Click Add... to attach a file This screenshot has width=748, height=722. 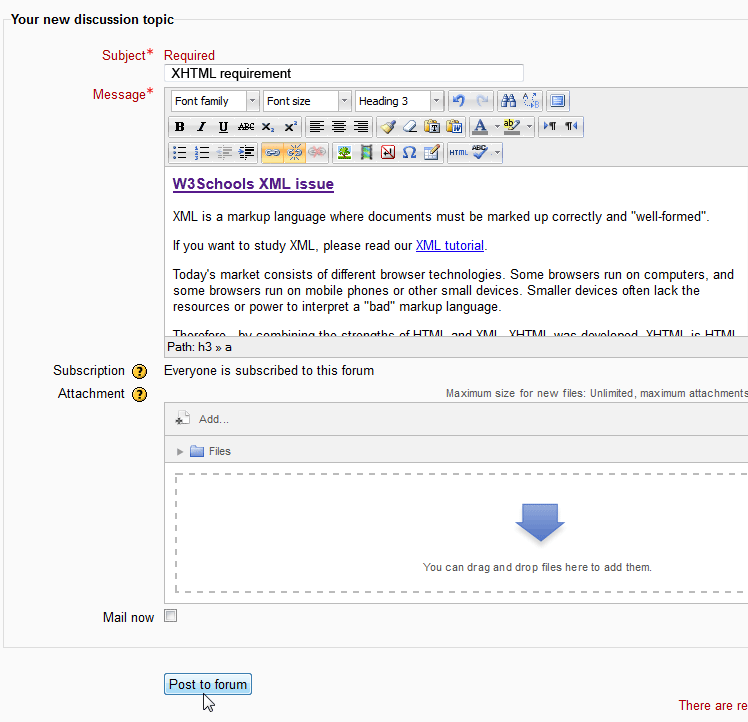213,419
